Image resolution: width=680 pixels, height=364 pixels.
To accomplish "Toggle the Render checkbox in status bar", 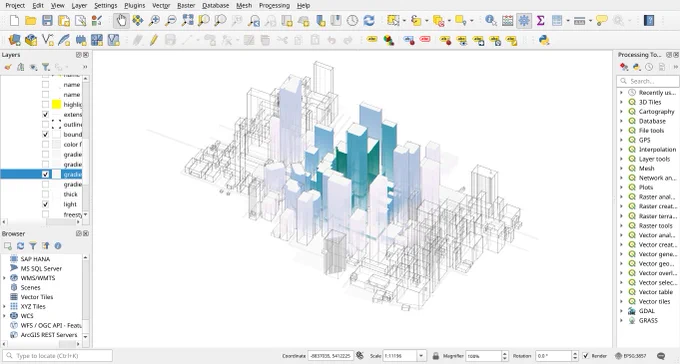I will point(585,356).
